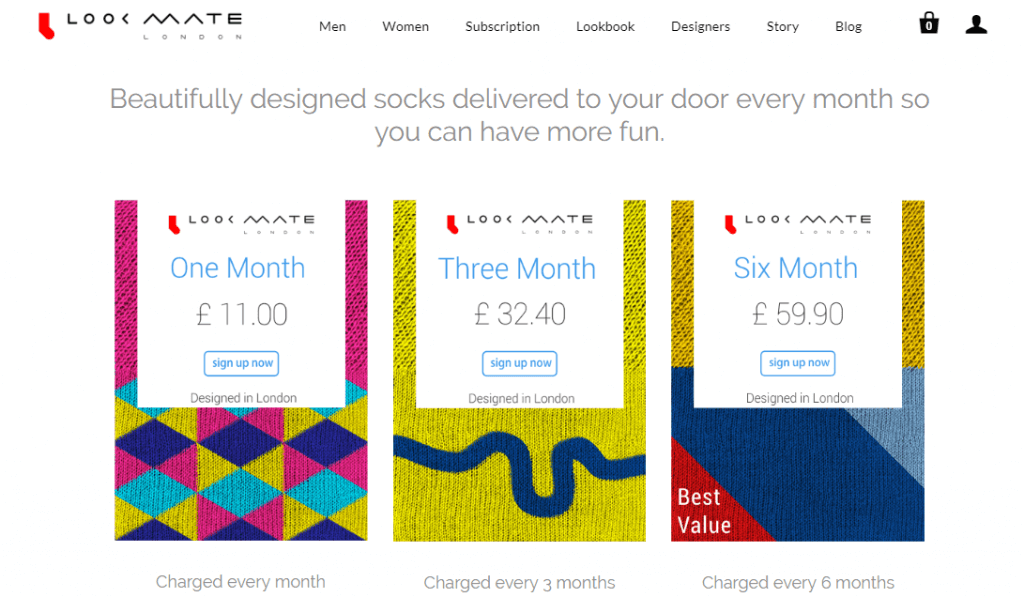1024x597 pixels.
Task: Click the sock logo in Three Month card
Action: click(519, 223)
